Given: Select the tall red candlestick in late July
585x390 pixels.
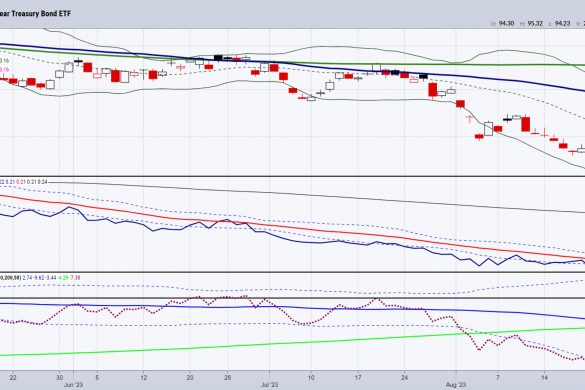Looking at the screenshot, I should [x=432, y=90].
